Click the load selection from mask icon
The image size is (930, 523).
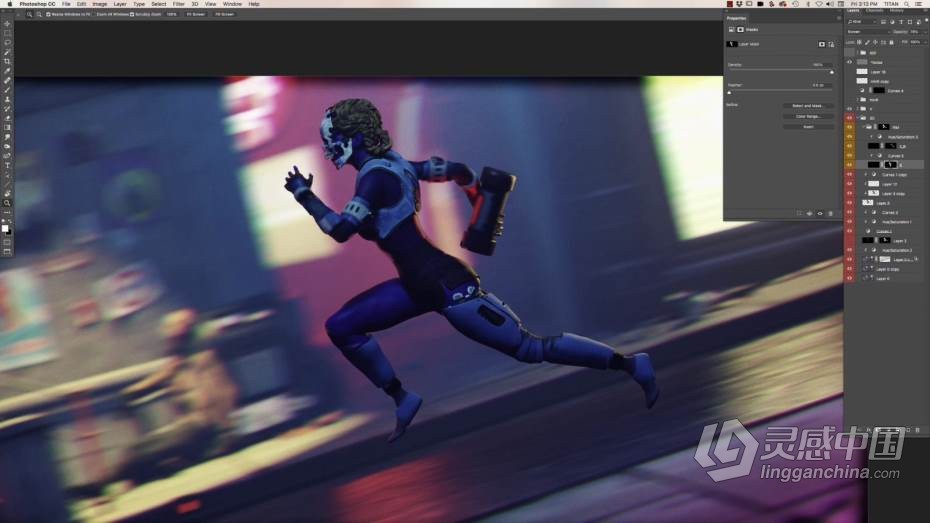tap(799, 213)
